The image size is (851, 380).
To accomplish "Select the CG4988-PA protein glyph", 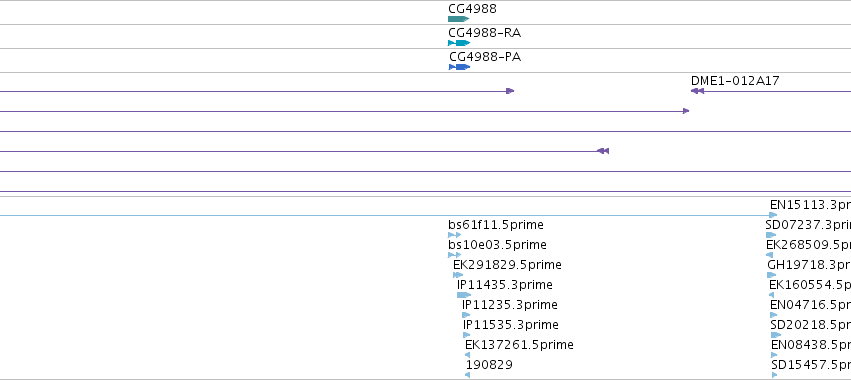I will point(460,67).
